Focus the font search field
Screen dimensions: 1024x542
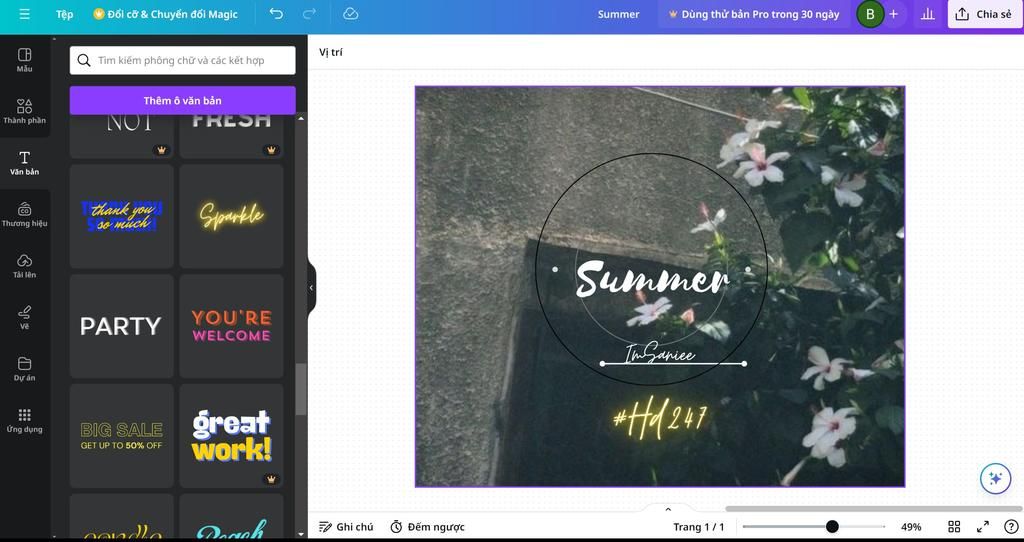coord(183,60)
